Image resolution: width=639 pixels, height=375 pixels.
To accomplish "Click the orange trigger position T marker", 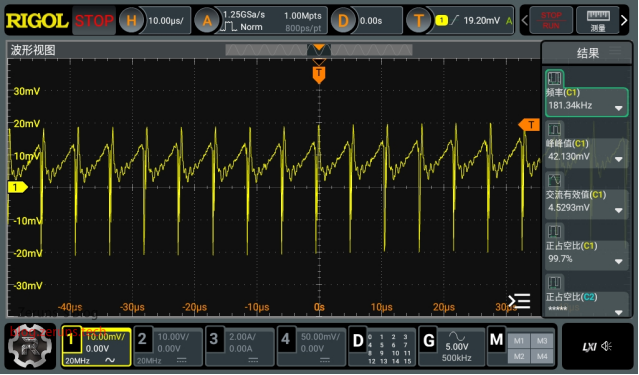I will pyautogui.click(x=319, y=75).
